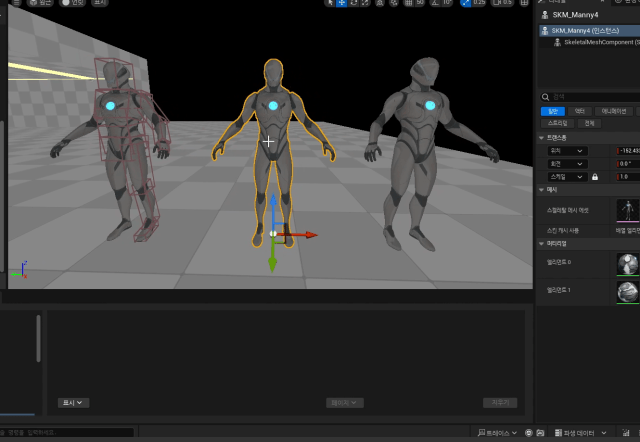Click the search magnifier icon
This screenshot has width=640, height=442.
pos(545,97)
